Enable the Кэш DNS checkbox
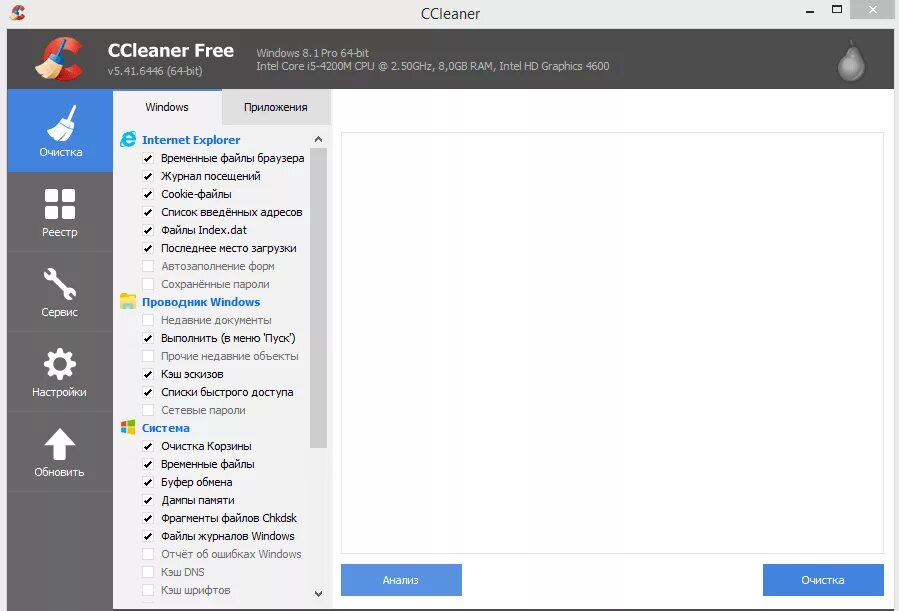This screenshot has height=611, width=899. pos(147,572)
